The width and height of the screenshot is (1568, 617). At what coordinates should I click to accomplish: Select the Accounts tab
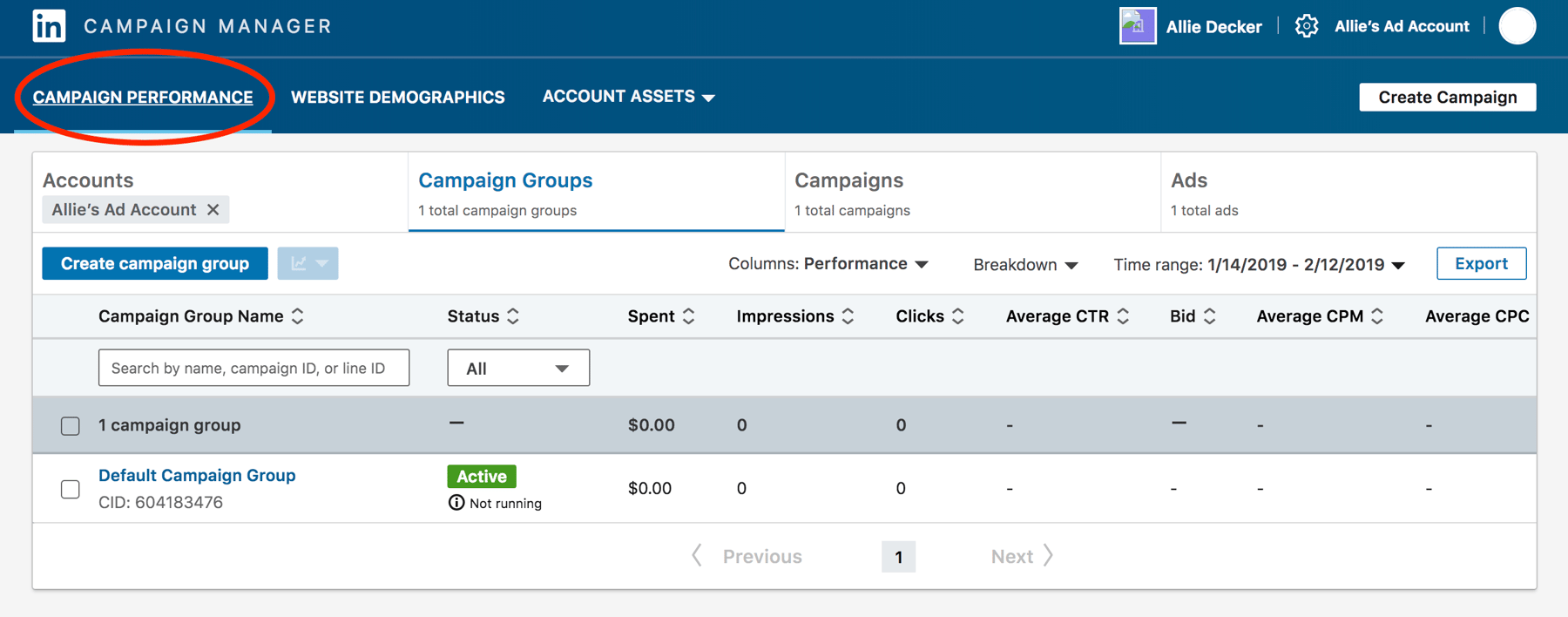coord(220,193)
